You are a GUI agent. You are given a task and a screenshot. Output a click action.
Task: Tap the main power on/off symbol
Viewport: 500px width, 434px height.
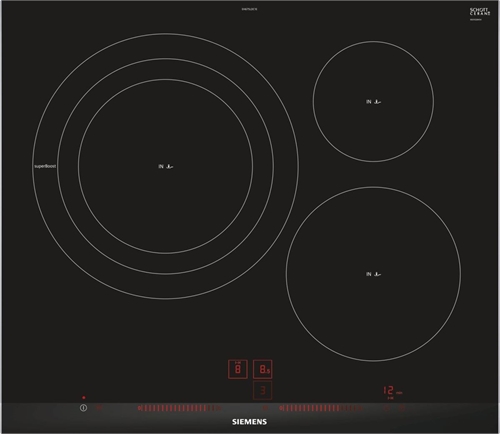coord(83,408)
